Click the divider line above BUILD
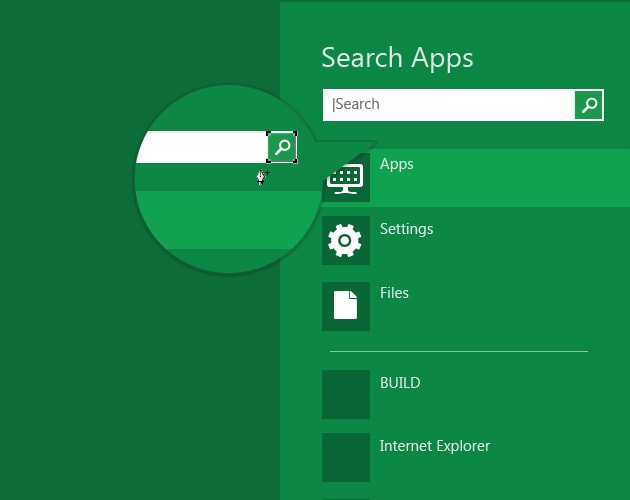Screen dimensions: 630x500 coord(459,351)
